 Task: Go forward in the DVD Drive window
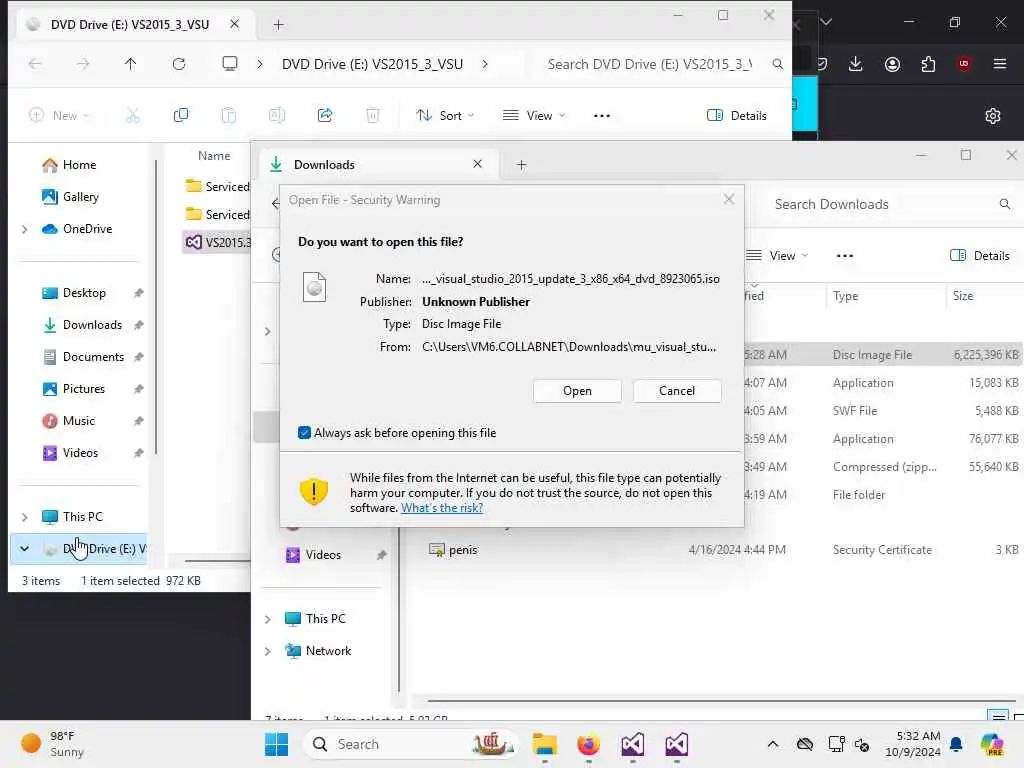click(x=83, y=63)
